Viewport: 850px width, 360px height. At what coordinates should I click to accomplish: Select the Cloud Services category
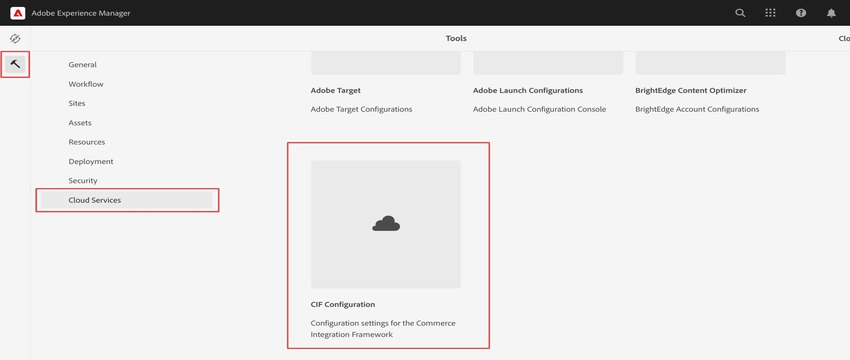(x=127, y=200)
